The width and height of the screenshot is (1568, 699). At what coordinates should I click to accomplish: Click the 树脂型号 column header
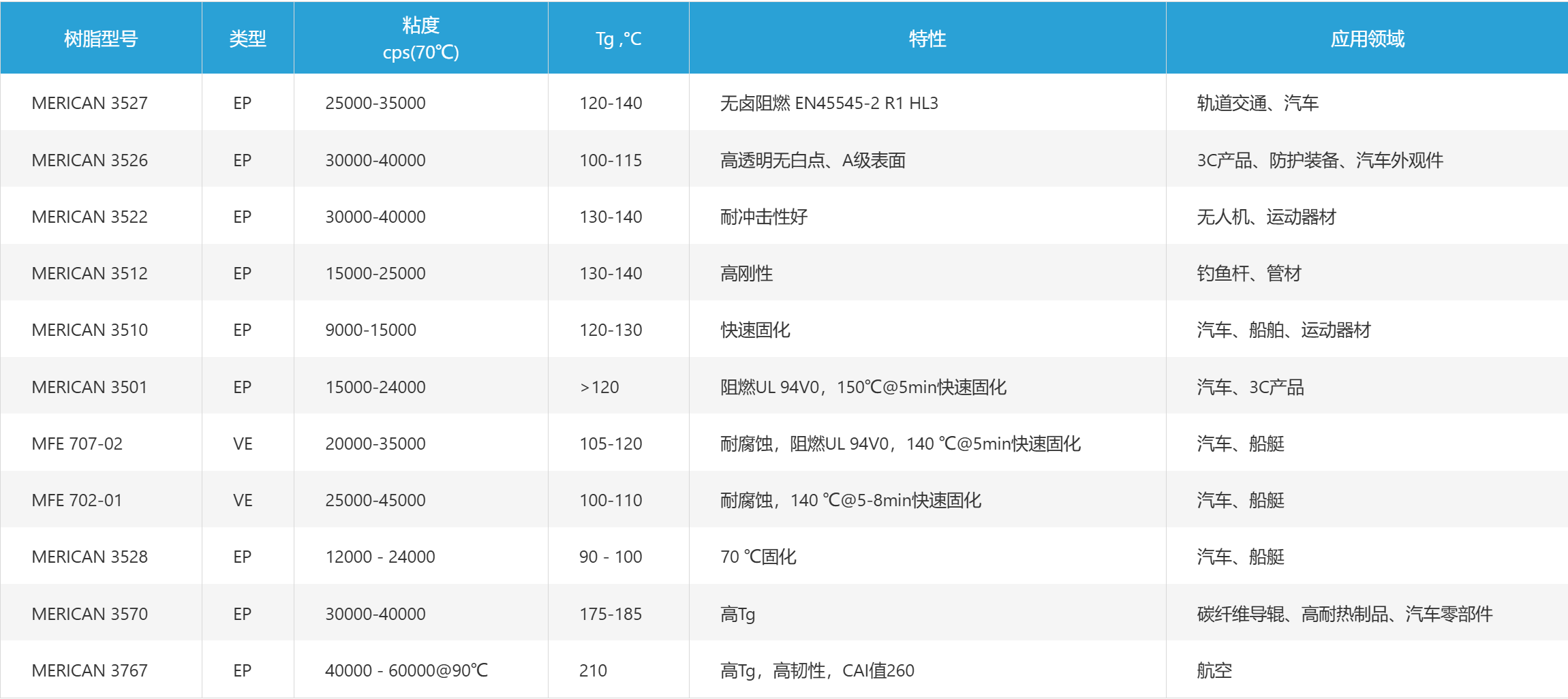pyautogui.click(x=101, y=39)
